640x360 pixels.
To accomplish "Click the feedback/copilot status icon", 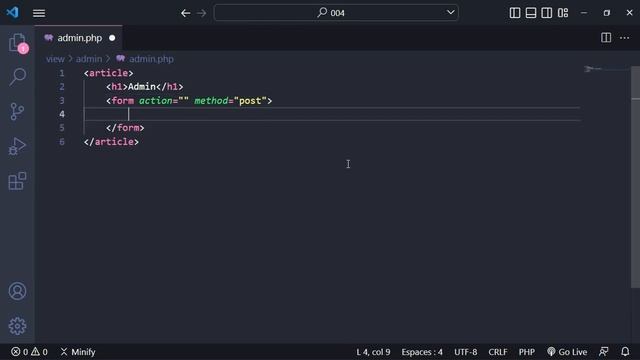I will coord(604,352).
